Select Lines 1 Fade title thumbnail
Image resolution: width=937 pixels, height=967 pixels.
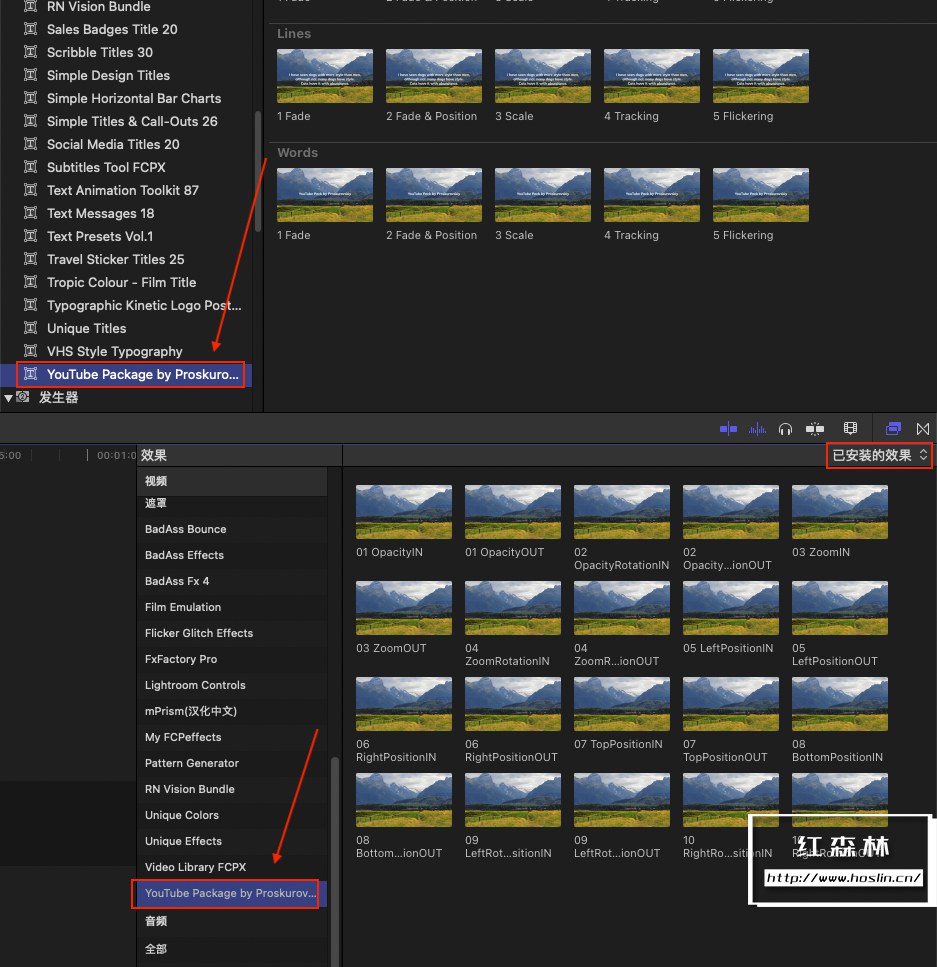324,76
